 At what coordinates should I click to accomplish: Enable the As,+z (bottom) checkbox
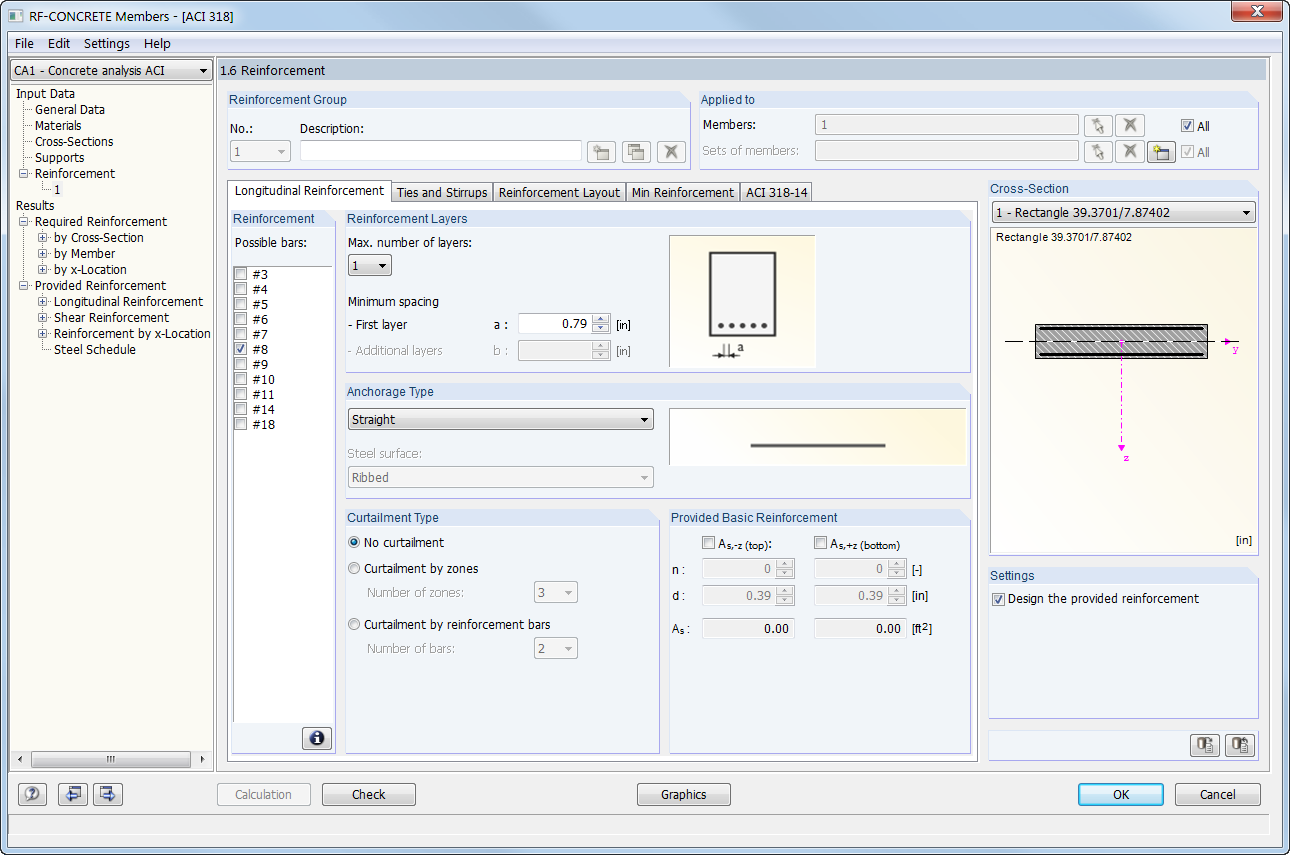tap(821, 543)
